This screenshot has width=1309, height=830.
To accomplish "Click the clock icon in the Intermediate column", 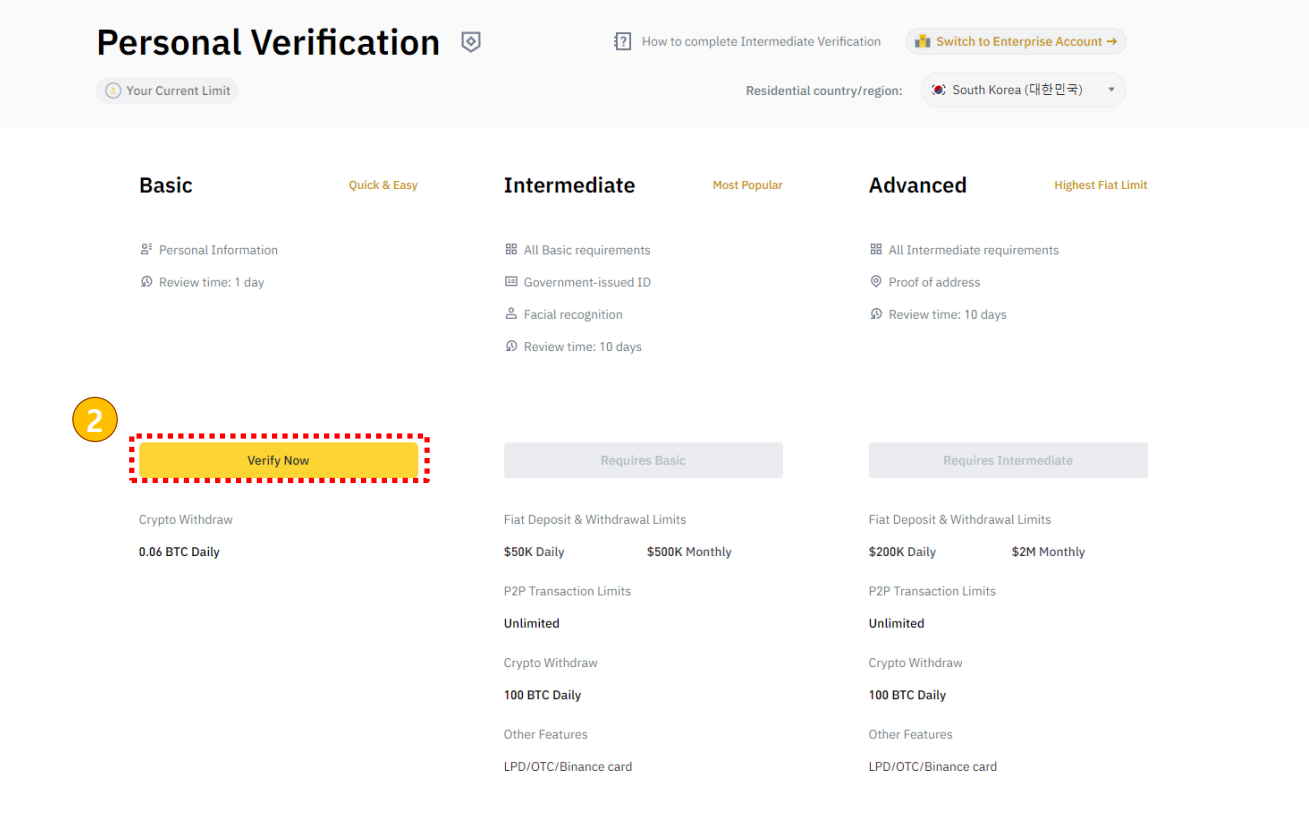I will (x=511, y=346).
